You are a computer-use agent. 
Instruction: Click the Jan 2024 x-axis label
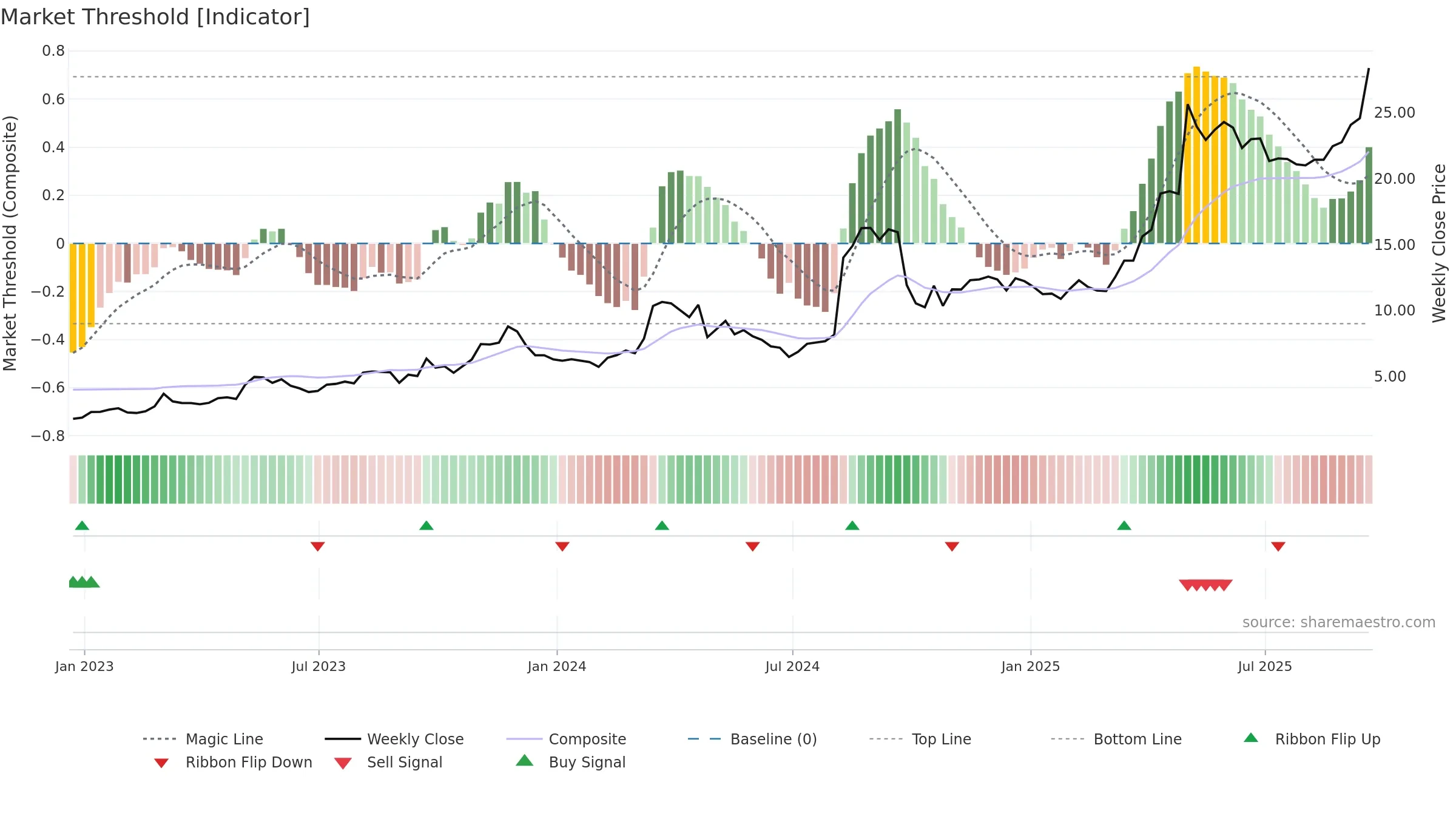point(557,666)
